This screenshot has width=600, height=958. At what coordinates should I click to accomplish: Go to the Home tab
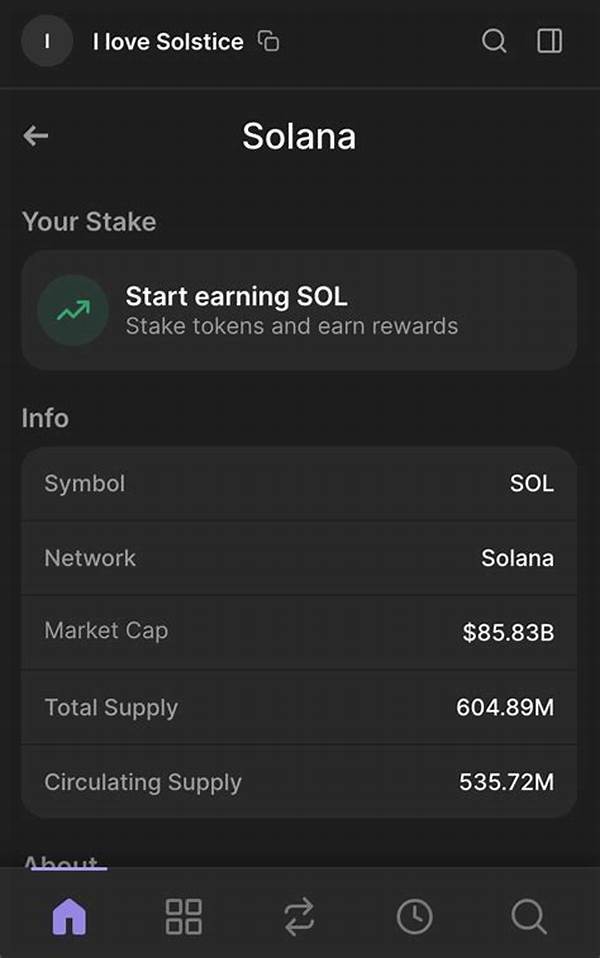[69, 916]
